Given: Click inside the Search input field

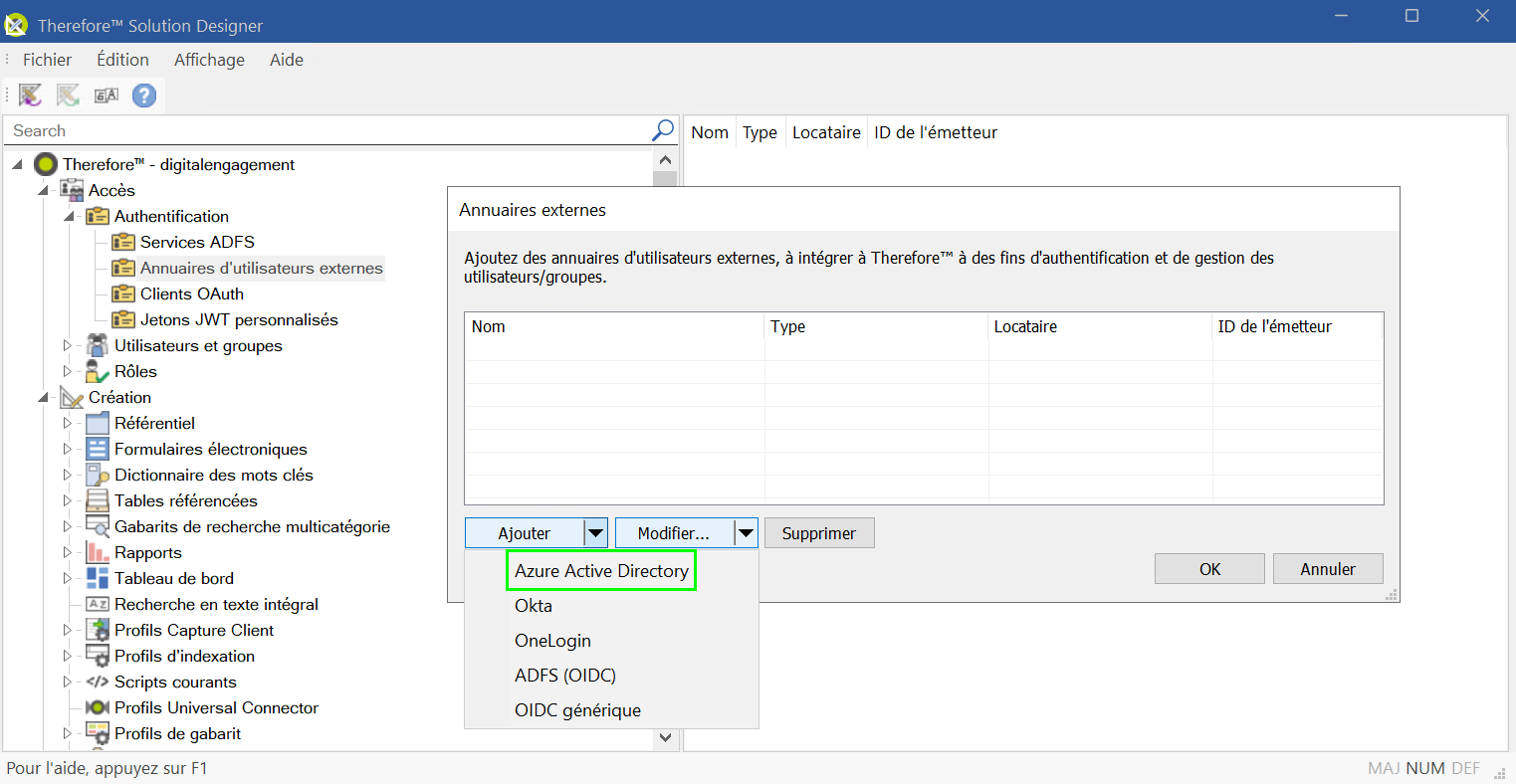Looking at the screenshot, I should [299, 129].
